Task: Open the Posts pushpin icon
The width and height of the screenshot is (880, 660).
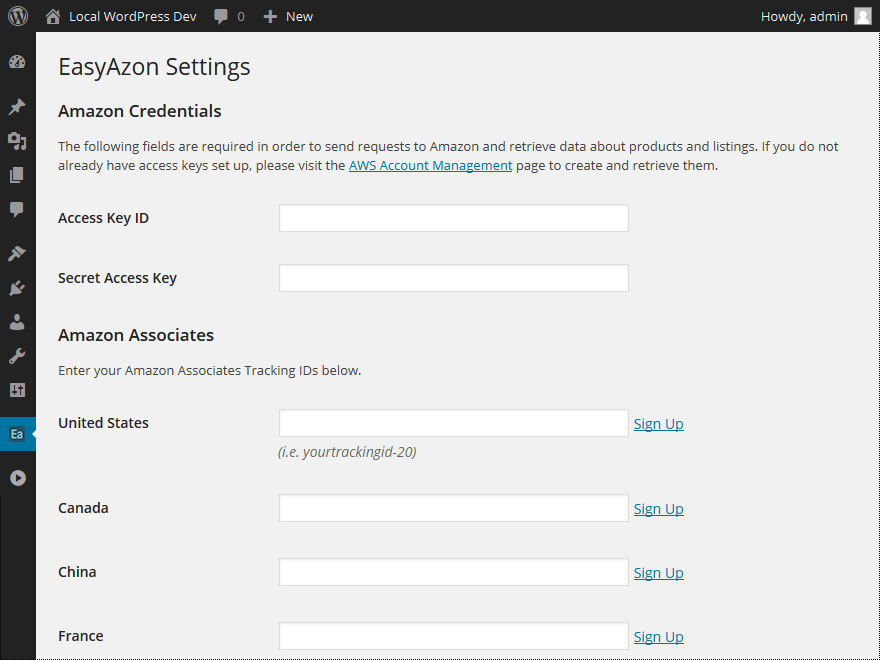Action: 17,107
